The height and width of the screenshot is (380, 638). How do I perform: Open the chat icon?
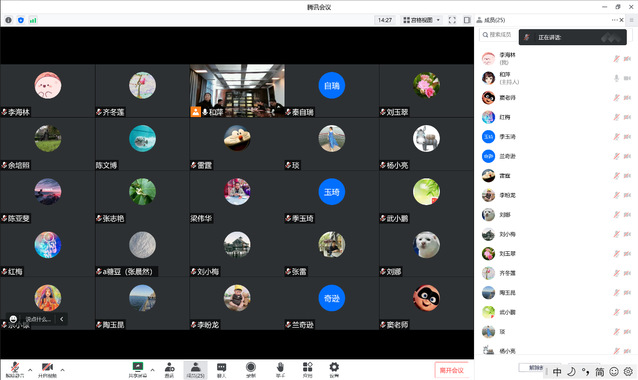click(221, 369)
